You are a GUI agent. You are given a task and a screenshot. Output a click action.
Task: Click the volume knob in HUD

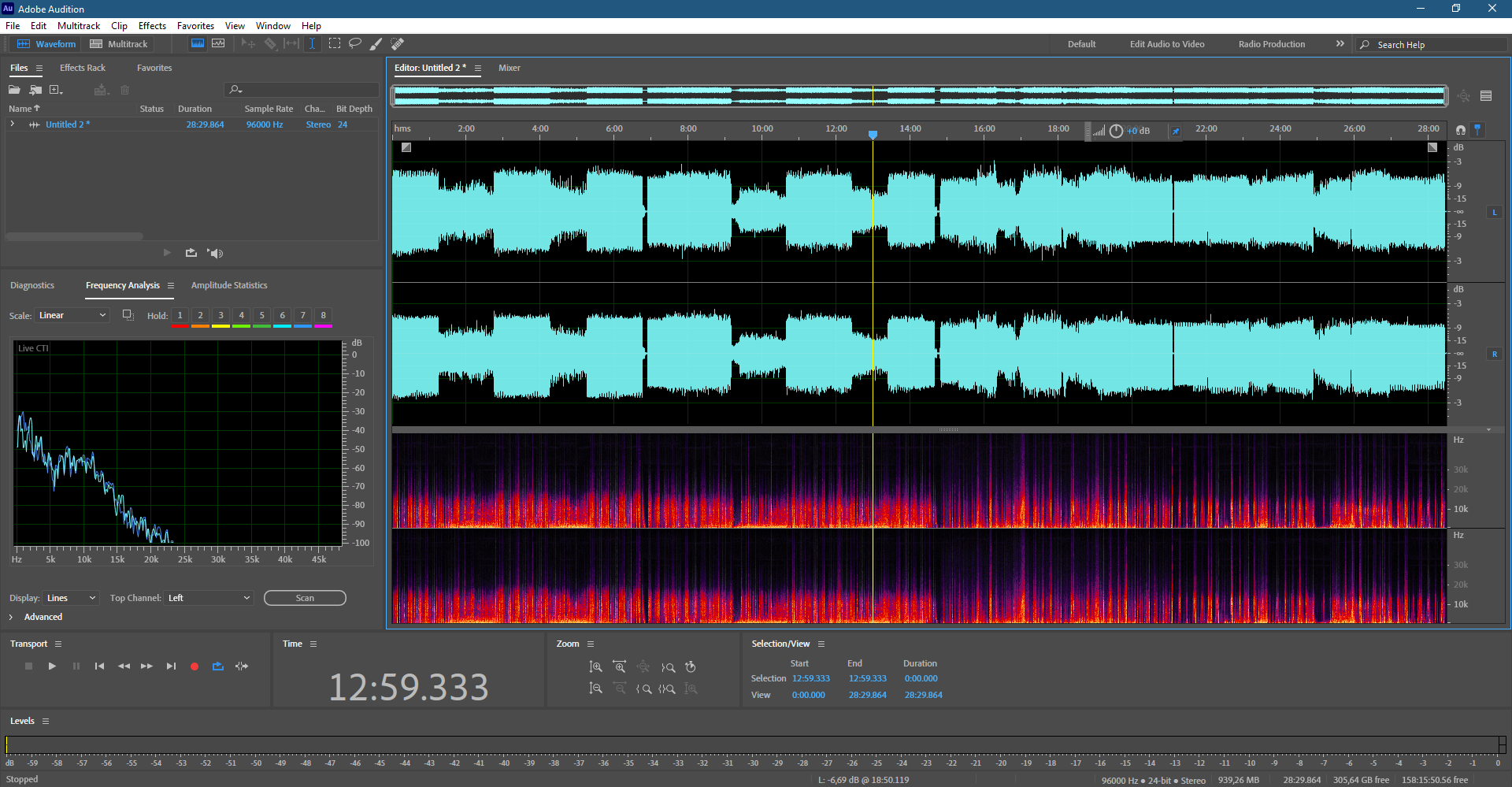coord(1116,131)
